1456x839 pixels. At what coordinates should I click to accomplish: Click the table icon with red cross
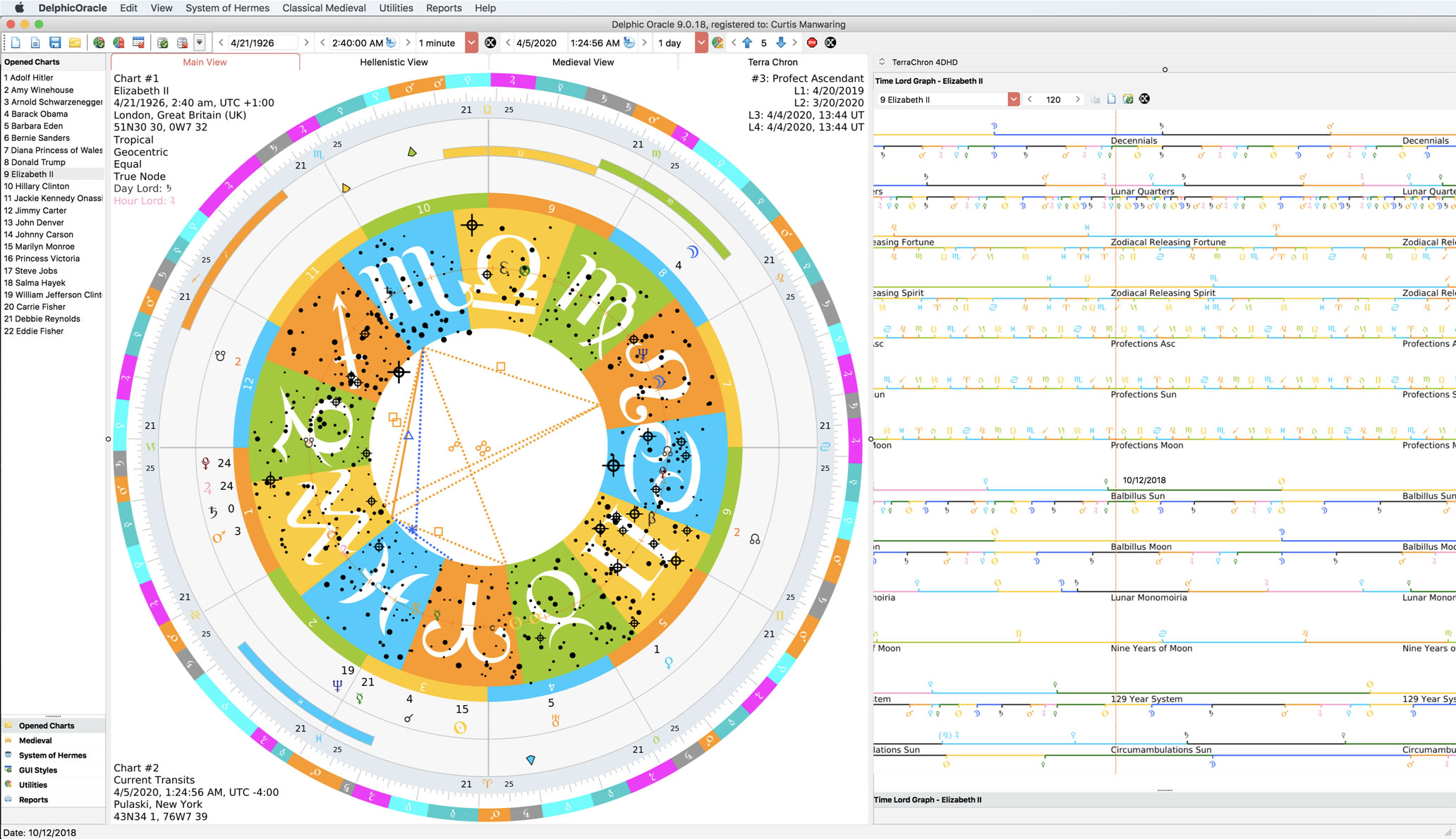tap(138, 43)
